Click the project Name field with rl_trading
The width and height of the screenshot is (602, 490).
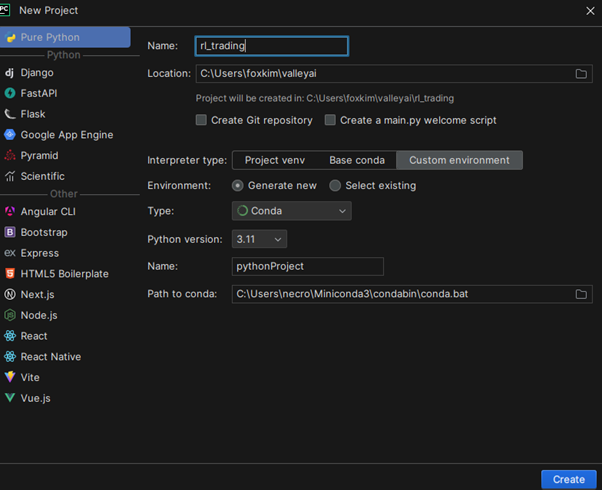pos(272,46)
